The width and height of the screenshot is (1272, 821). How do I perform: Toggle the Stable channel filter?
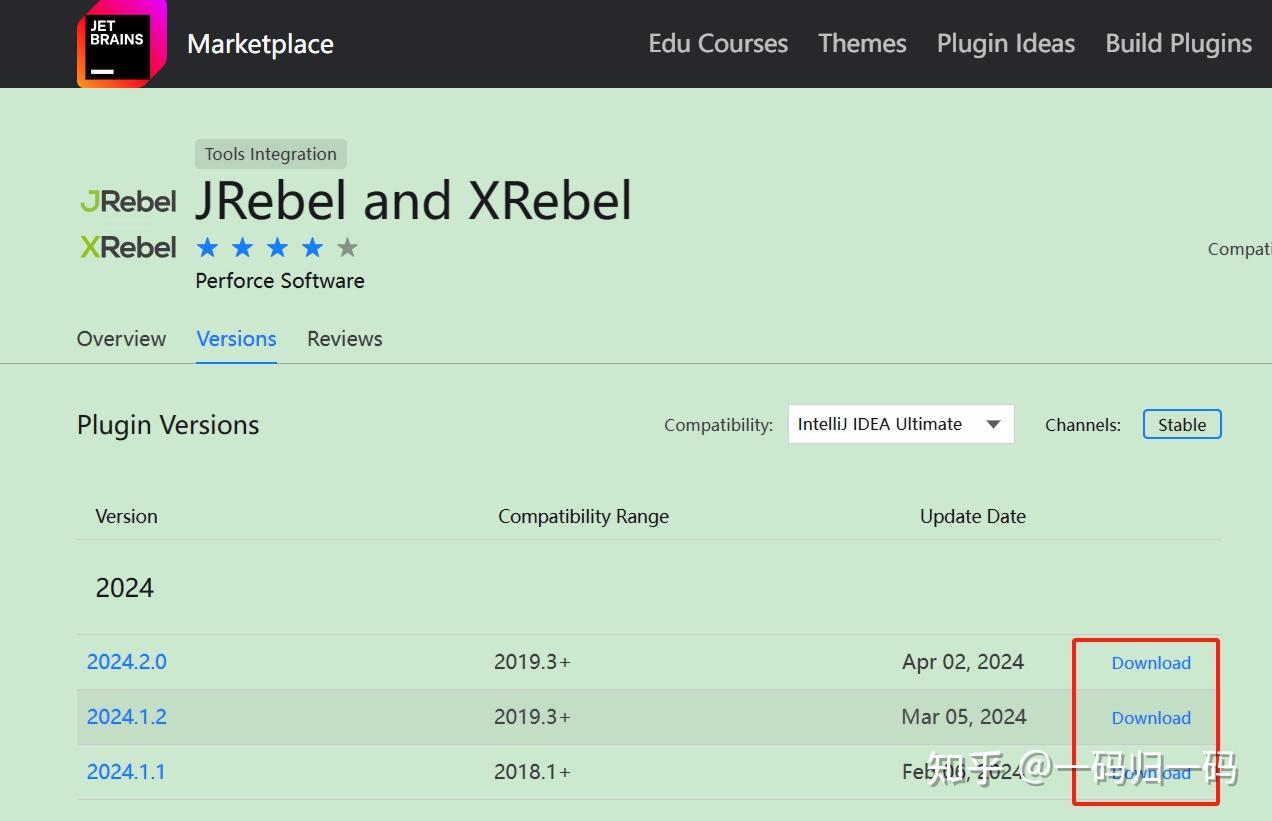coord(1181,424)
